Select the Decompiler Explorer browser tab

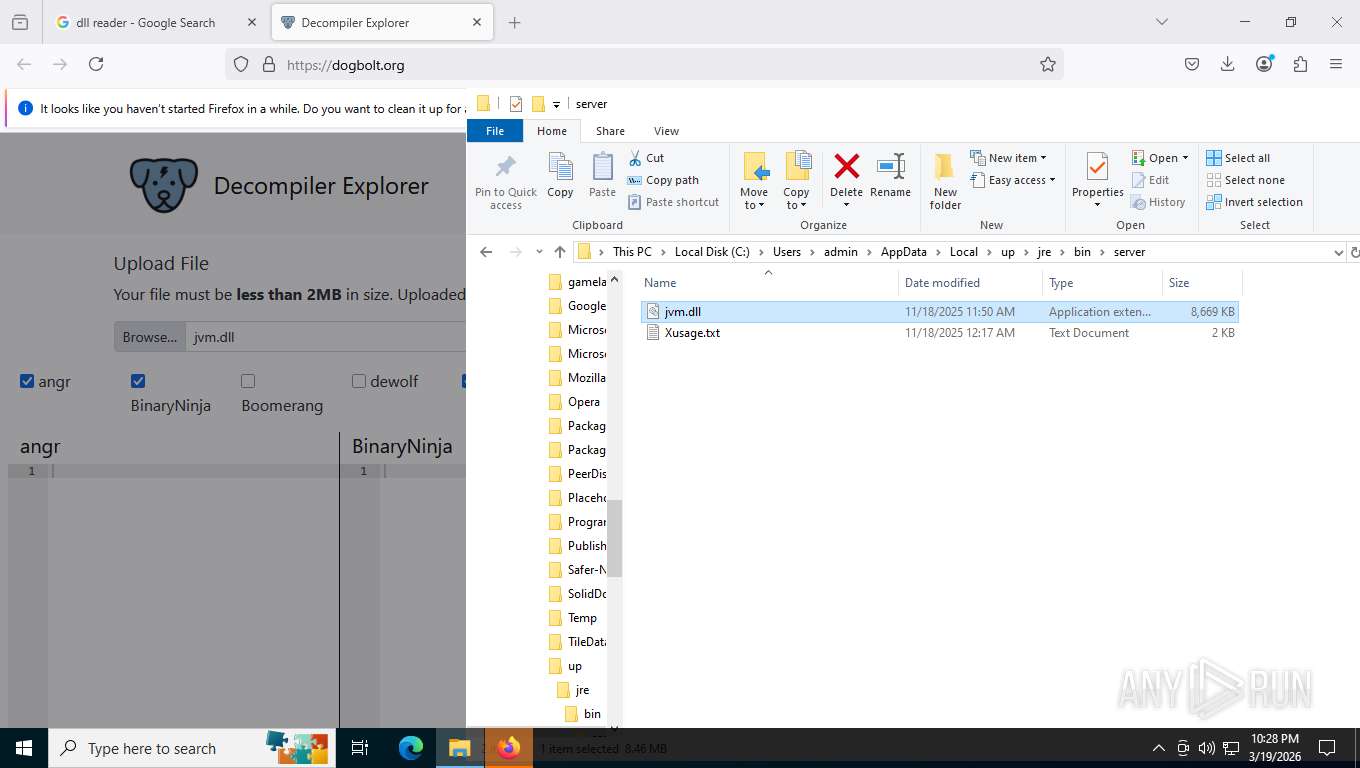click(x=382, y=22)
